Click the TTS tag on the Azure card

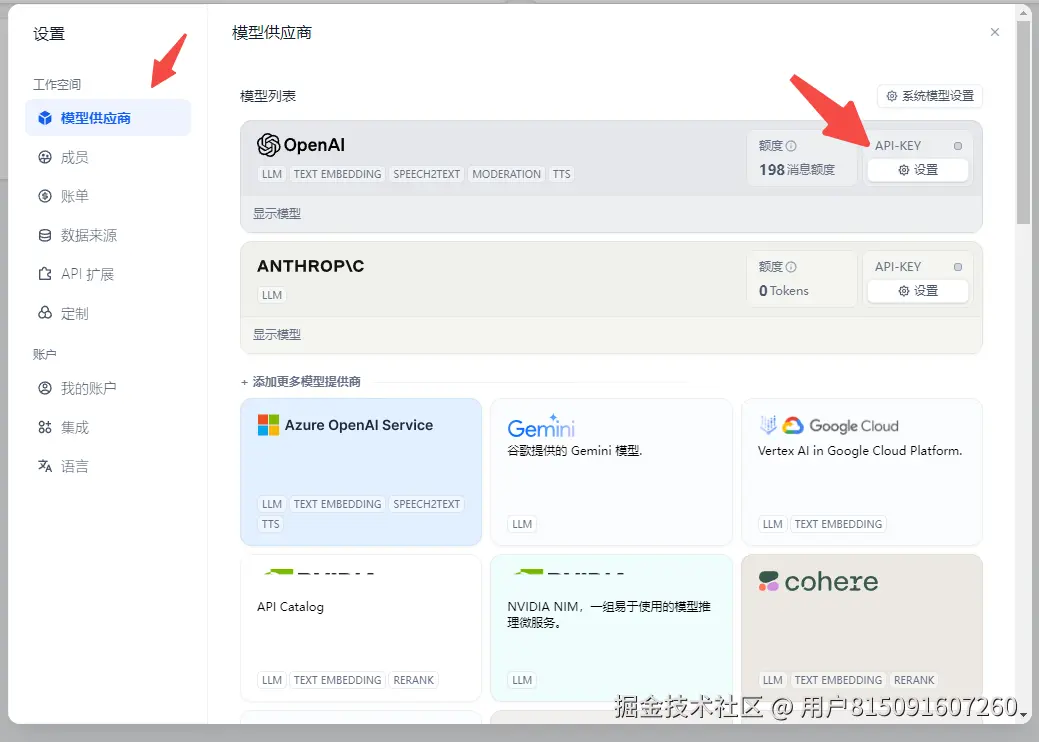(270, 524)
